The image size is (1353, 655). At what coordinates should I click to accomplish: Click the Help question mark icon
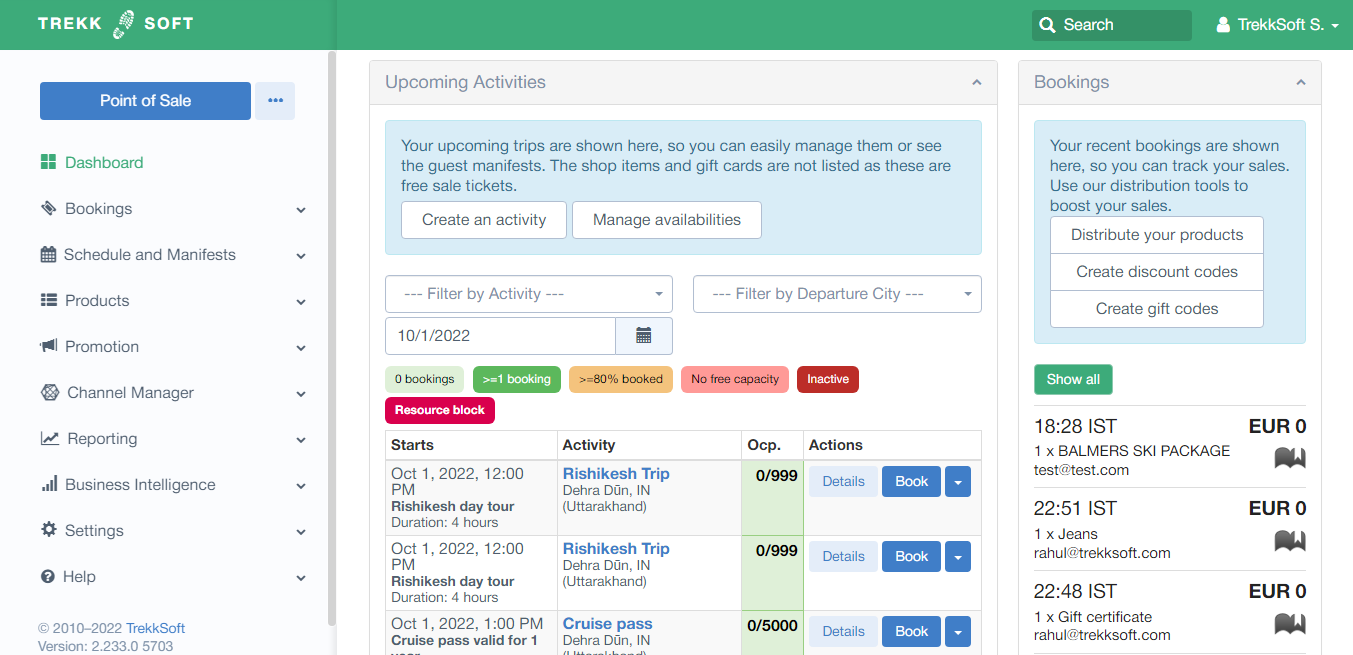(x=47, y=577)
